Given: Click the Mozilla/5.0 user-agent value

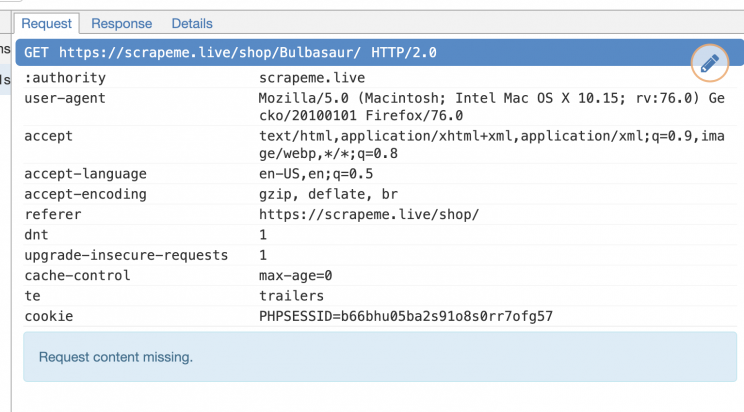Looking at the screenshot, I should [492, 107].
